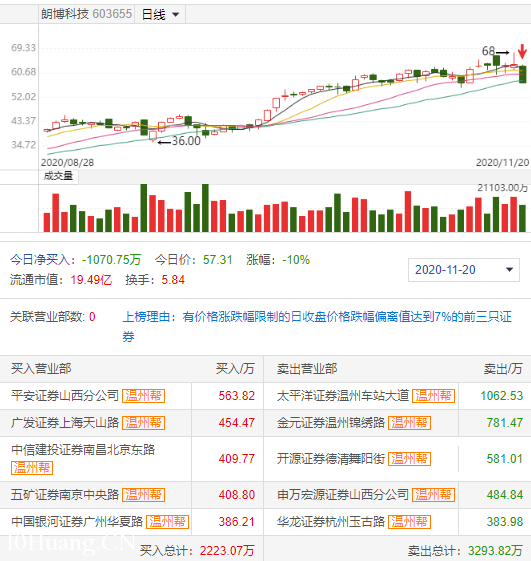Open the 日线 period dropdown
Screen dimensions: 531x561
160,14
